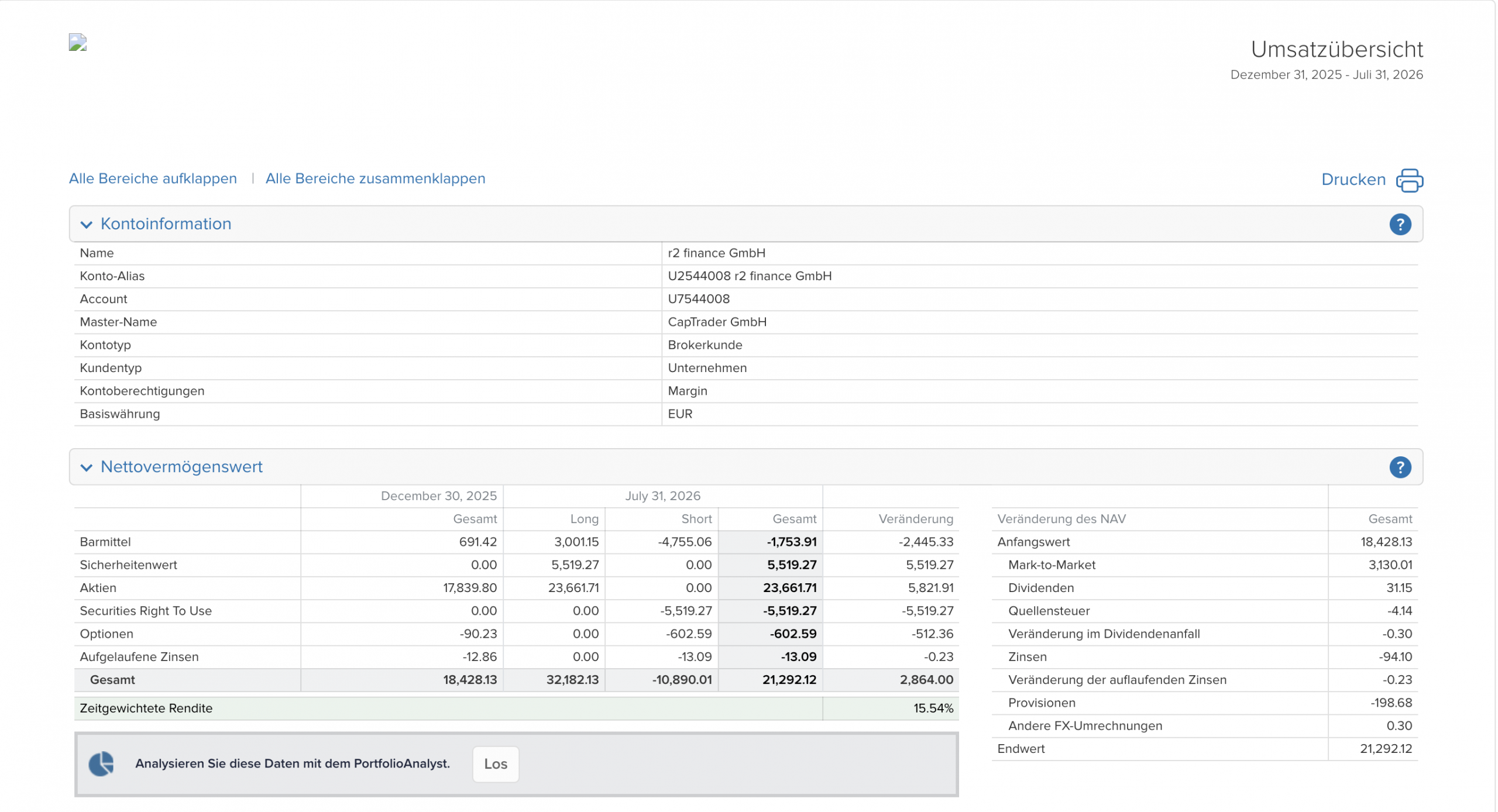Click Zinsen value '-94.10'
This screenshot has height=812, width=1498.
pyautogui.click(x=1395, y=657)
